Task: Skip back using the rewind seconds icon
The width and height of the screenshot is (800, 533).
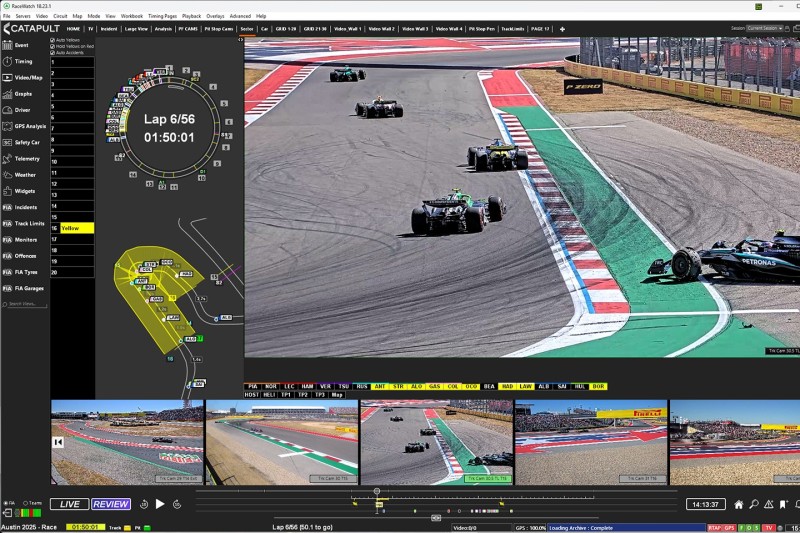Action: tap(144, 504)
